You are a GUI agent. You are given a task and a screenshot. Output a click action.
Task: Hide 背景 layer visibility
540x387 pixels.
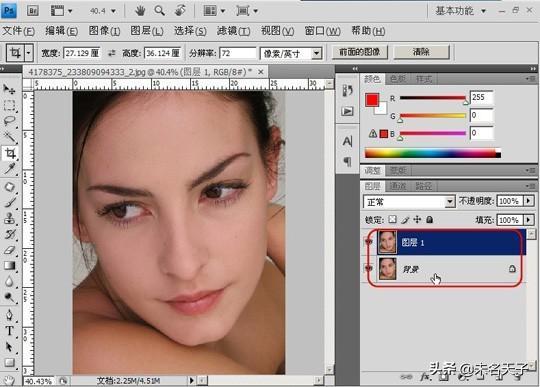tap(369, 268)
